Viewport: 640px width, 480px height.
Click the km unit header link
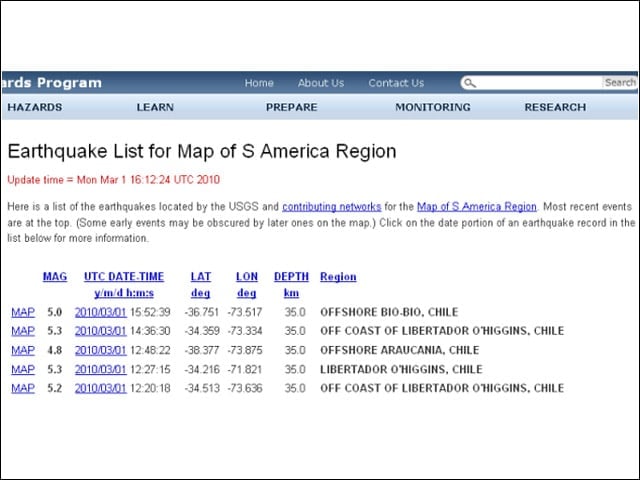click(291, 293)
